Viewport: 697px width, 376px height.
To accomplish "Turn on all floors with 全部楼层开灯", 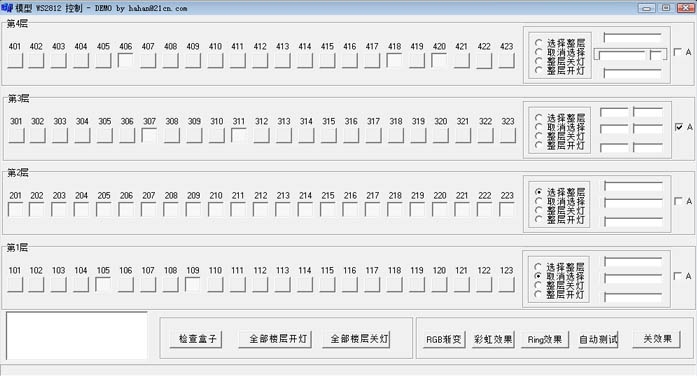I will tap(275, 339).
